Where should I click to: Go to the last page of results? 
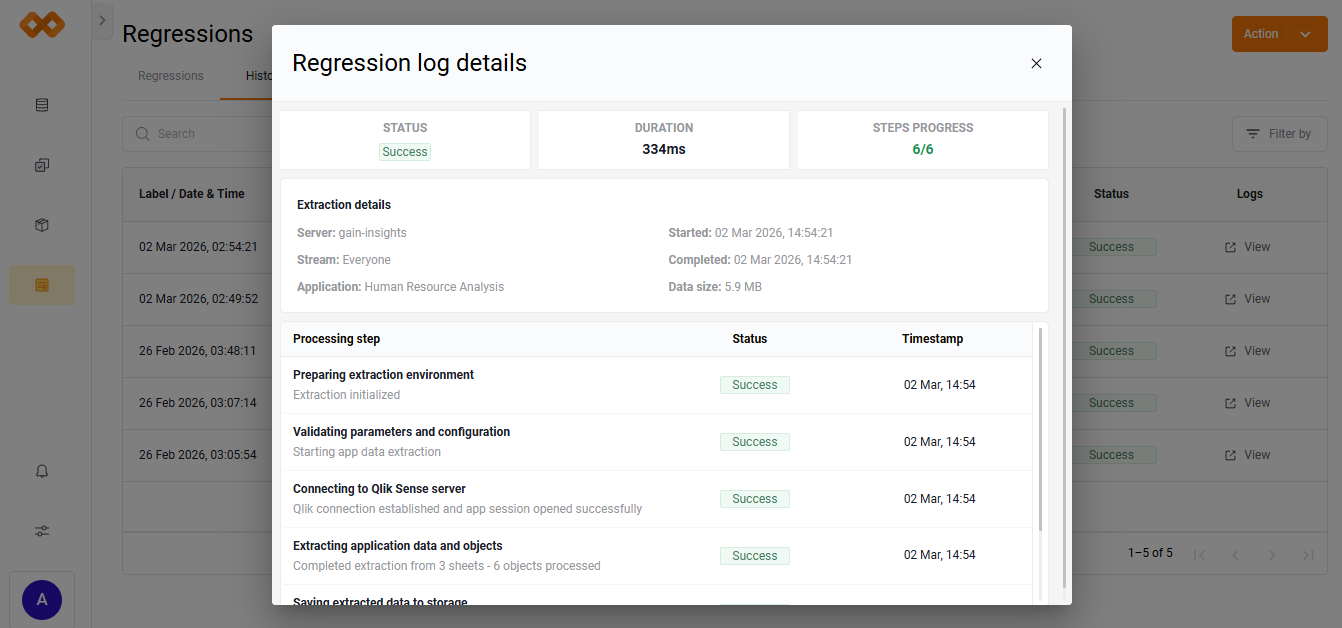[1308, 553]
